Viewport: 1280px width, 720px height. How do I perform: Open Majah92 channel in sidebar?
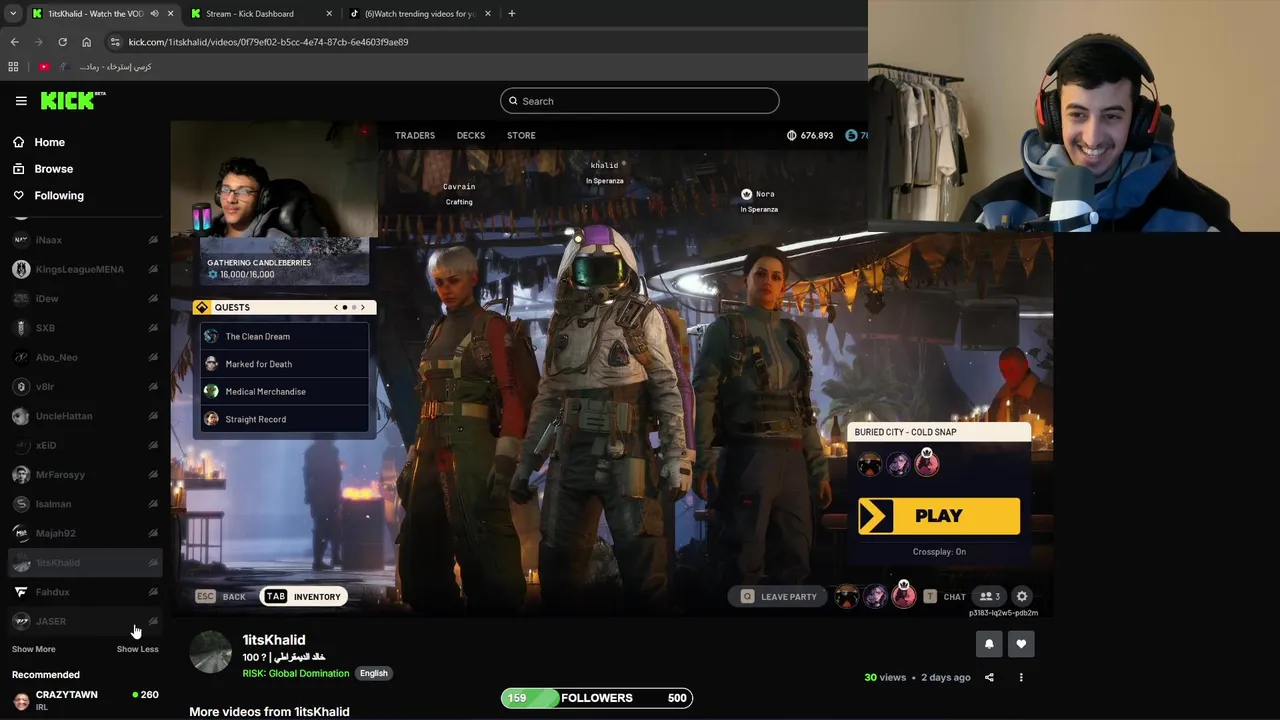click(x=85, y=533)
